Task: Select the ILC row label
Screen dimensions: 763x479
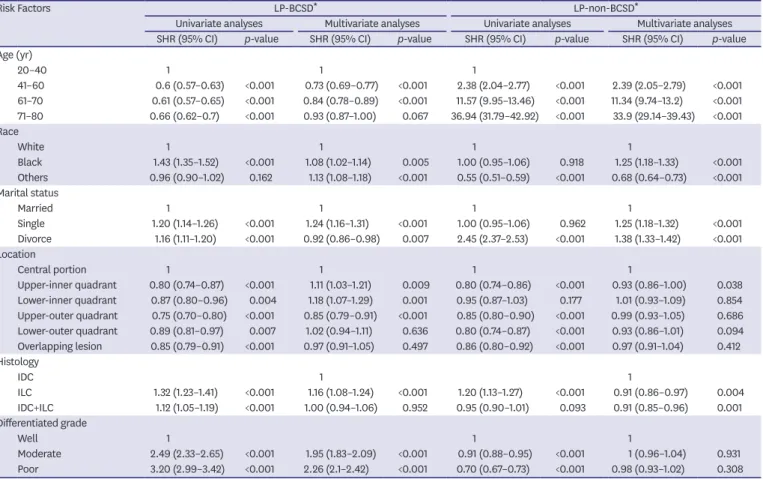Action: coord(24,392)
